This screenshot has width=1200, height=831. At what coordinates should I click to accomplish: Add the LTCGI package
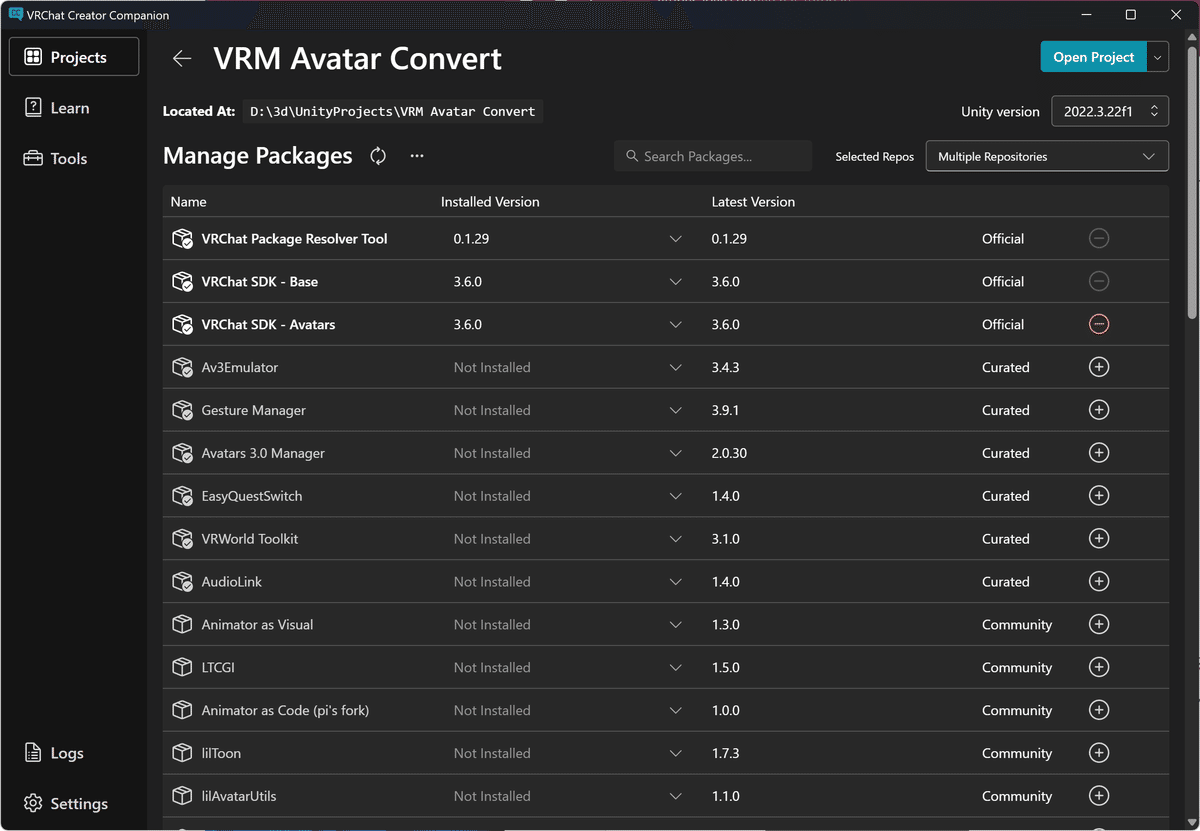(1099, 667)
